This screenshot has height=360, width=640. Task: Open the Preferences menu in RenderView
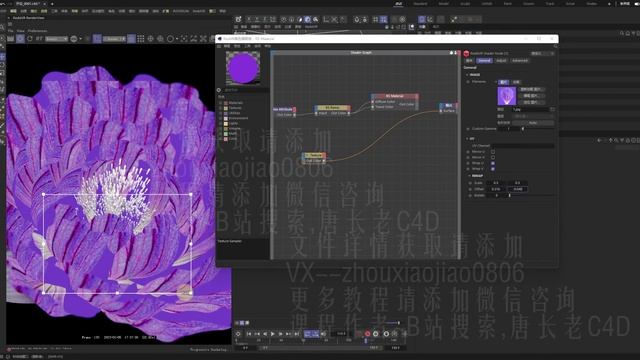37,31
